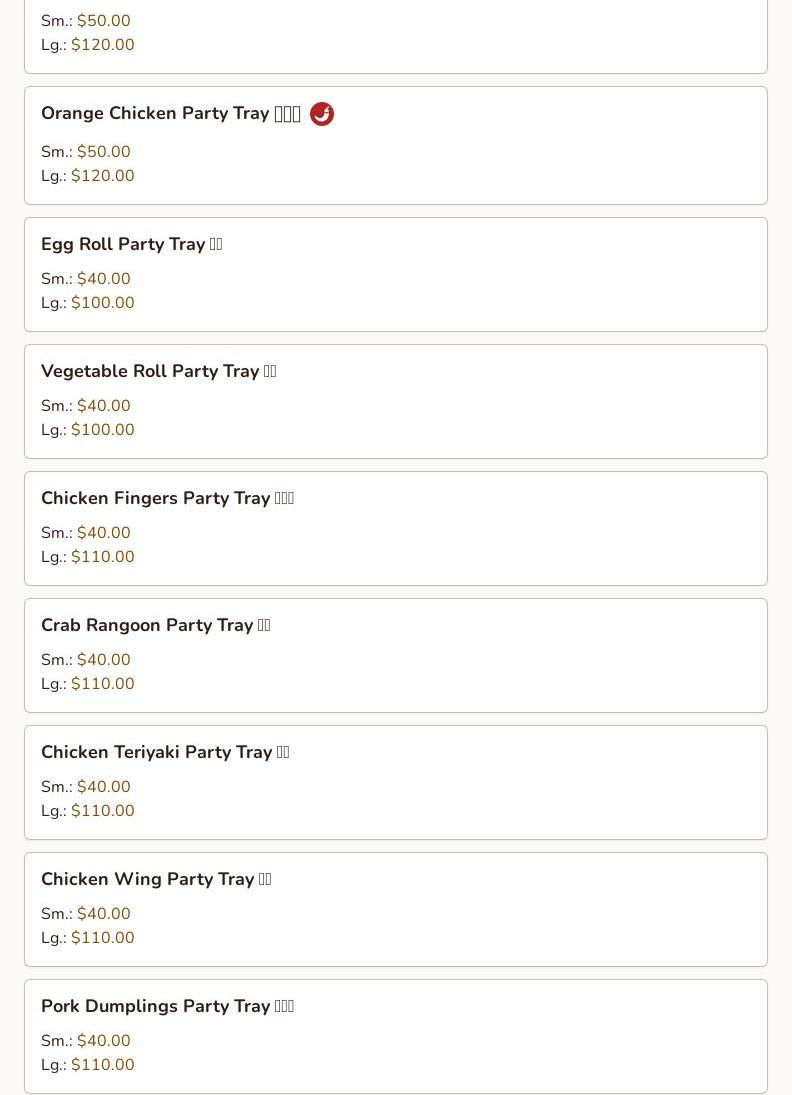Pick the Egg Roll large $100.00 price
Screen dimensions: 792x1095
(x=102, y=303)
